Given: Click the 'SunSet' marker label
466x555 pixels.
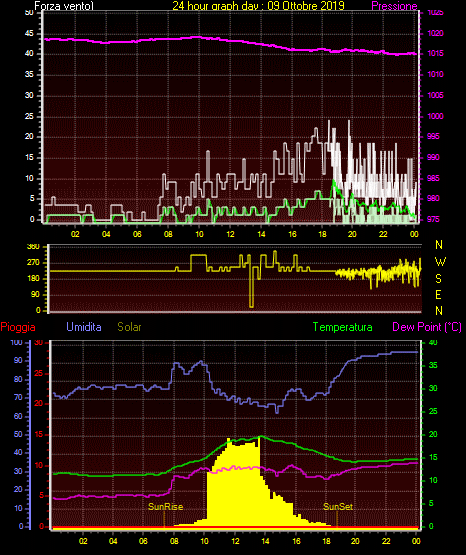Looking at the screenshot, I should [338, 507].
